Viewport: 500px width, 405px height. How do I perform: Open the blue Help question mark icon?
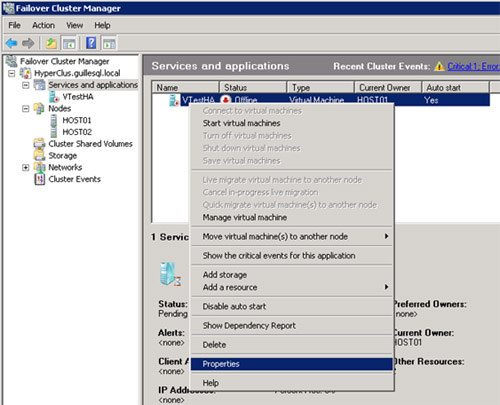91,43
